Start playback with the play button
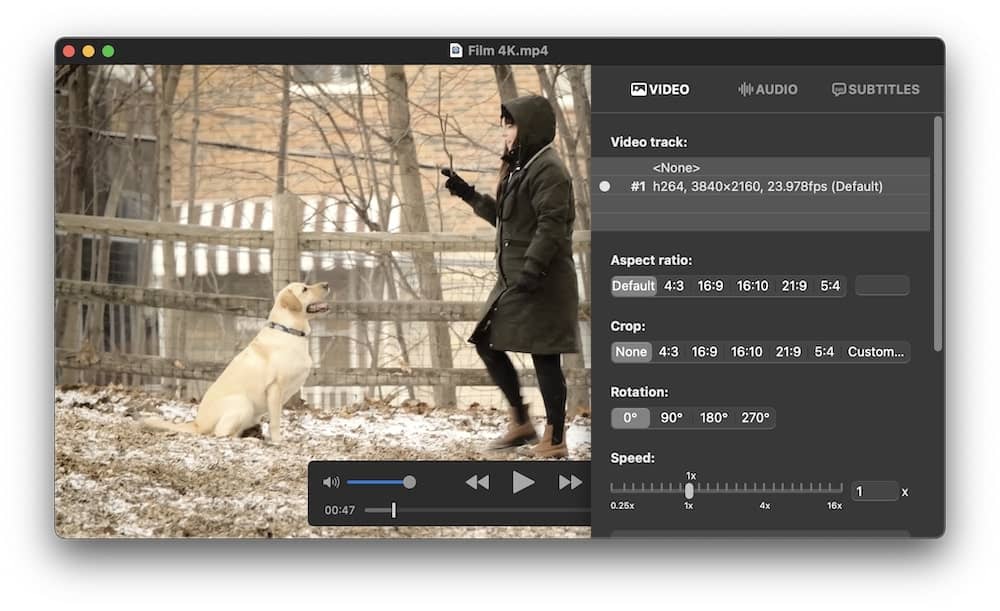 [523, 482]
